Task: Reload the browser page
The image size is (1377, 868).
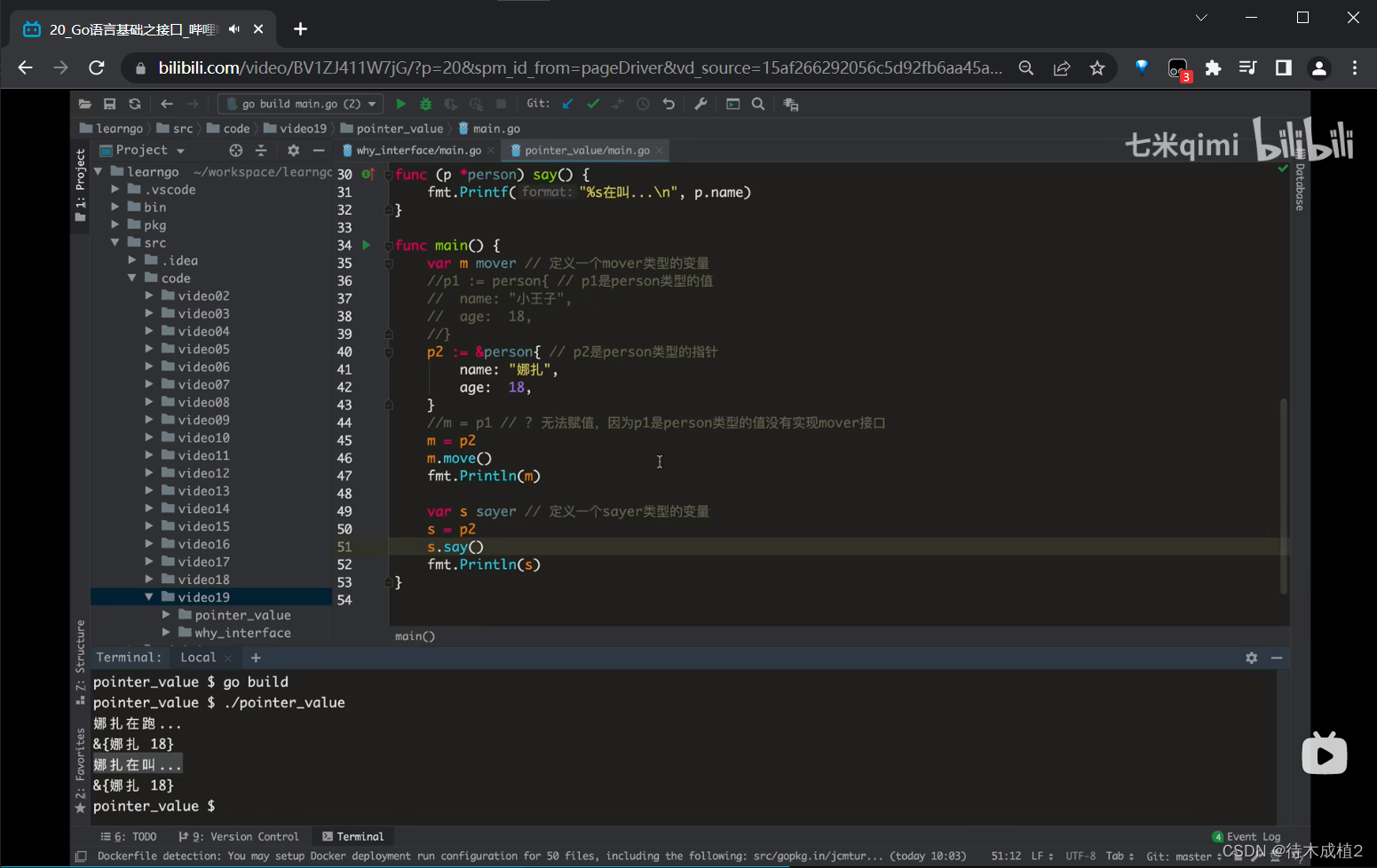Action: click(x=97, y=68)
